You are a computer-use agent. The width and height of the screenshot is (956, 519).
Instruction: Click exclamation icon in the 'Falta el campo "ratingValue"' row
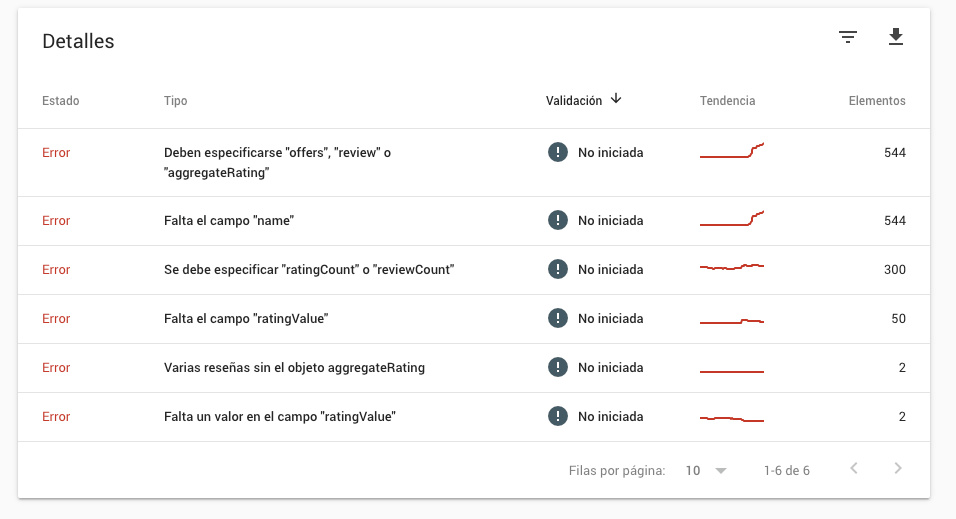click(557, 318)
